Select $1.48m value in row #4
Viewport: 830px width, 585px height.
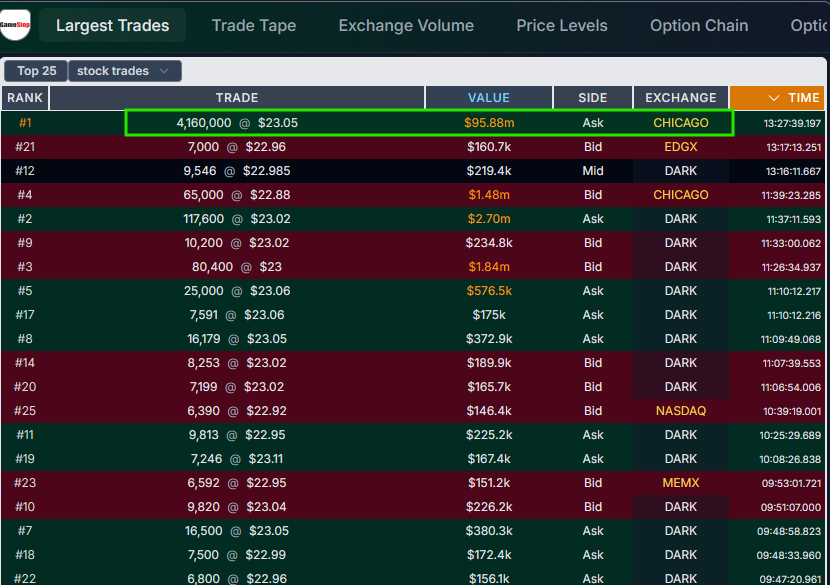point(489,195)
